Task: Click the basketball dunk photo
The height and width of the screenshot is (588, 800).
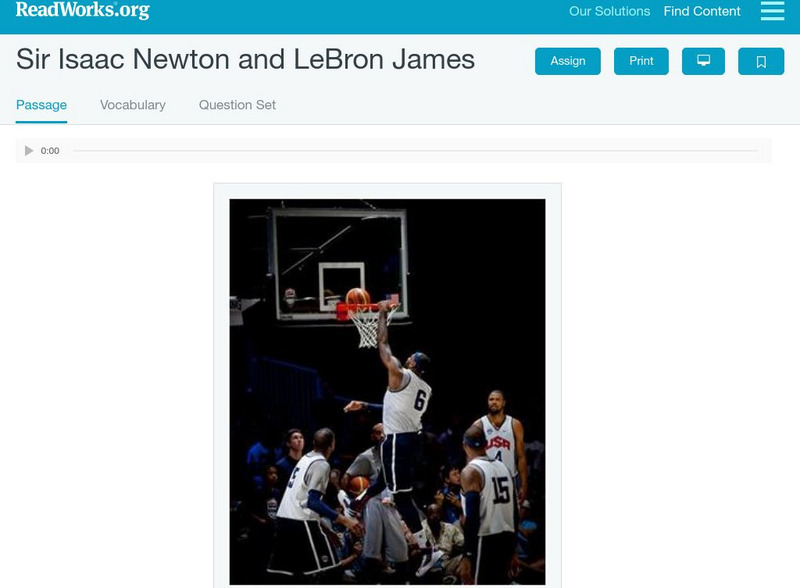Action: [387, 391]
